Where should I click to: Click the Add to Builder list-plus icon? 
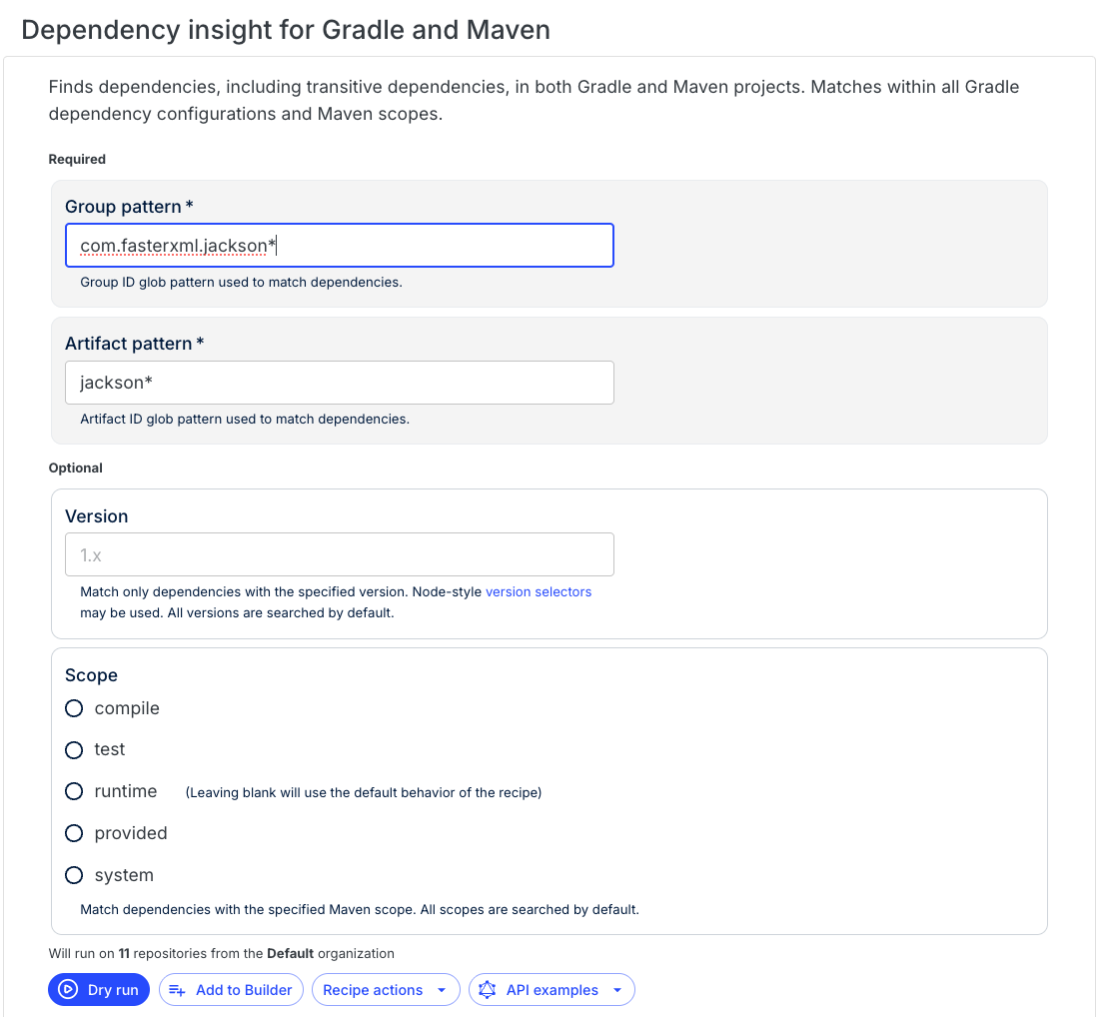[176, 989]
